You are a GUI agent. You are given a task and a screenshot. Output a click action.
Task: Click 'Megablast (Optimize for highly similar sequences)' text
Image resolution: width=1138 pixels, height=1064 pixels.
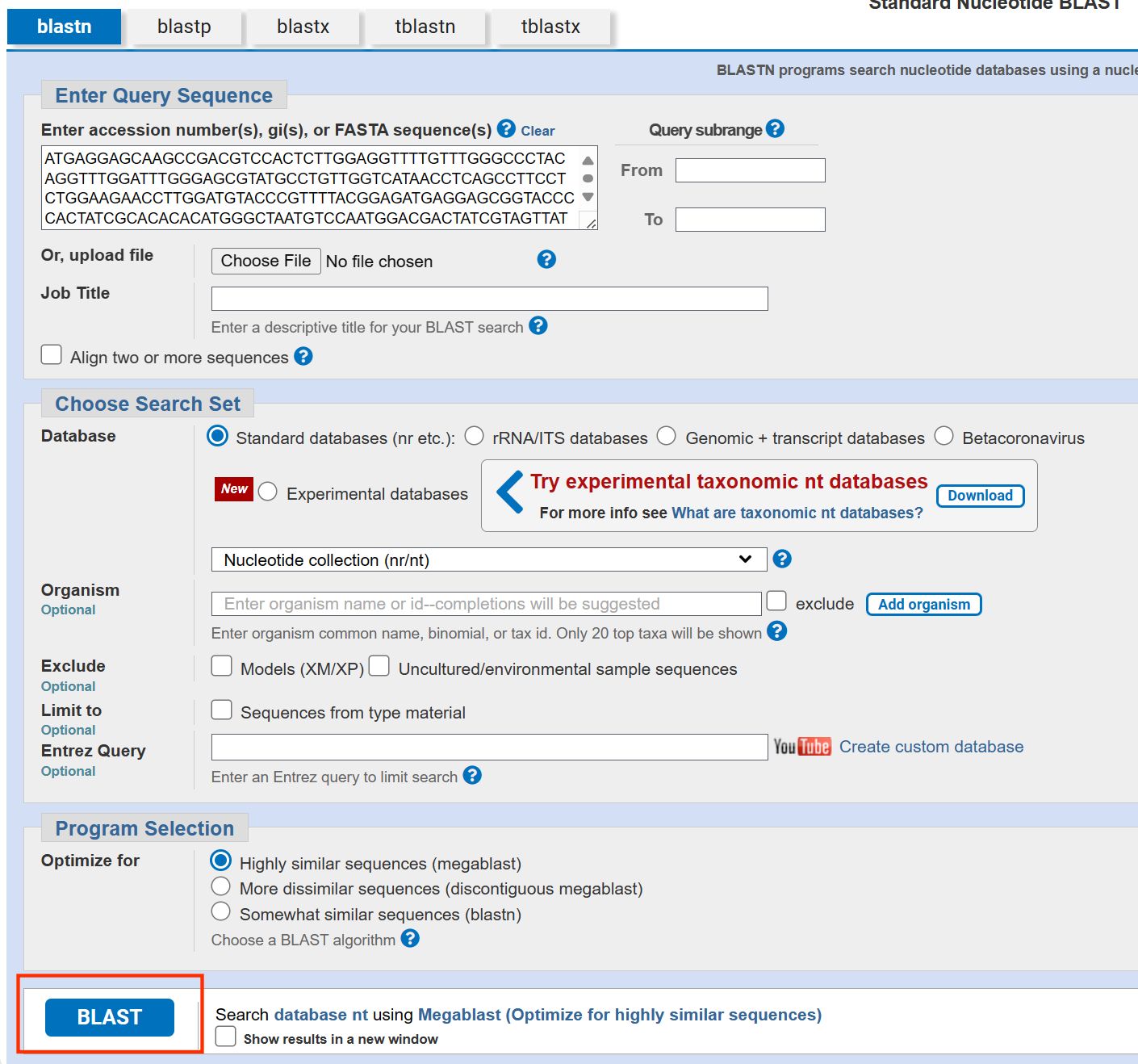[x=620, y=1015]
